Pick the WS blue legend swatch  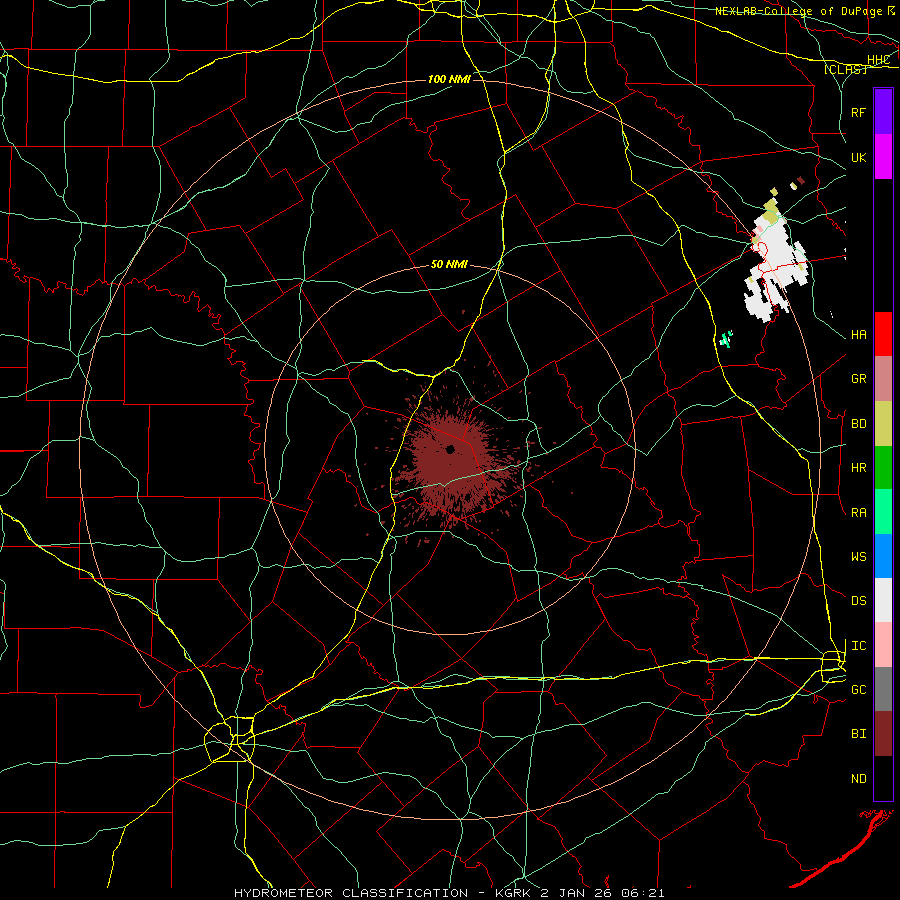[x=883, y=556]
